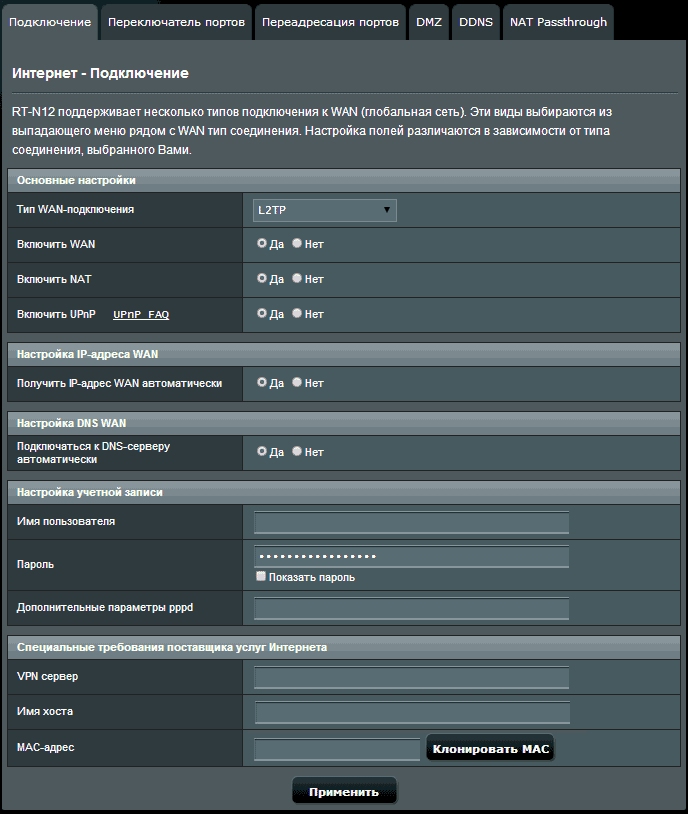This screenshot has width=688, height=814.
Task: Select 'Нет' for automatic DNS server connection
Action: tap(297, 452)
